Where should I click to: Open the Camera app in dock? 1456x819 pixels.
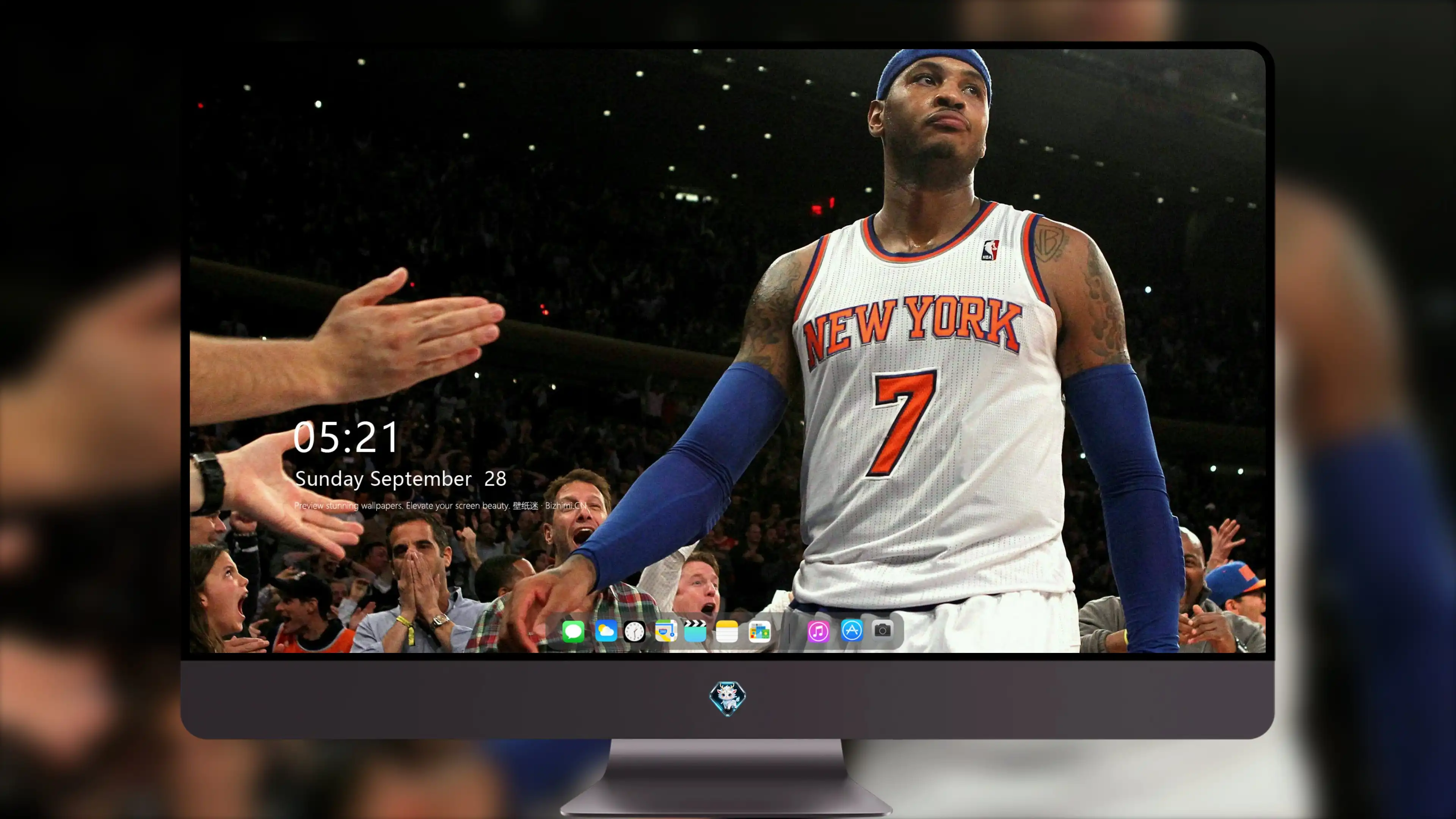[x=882, y=630]
